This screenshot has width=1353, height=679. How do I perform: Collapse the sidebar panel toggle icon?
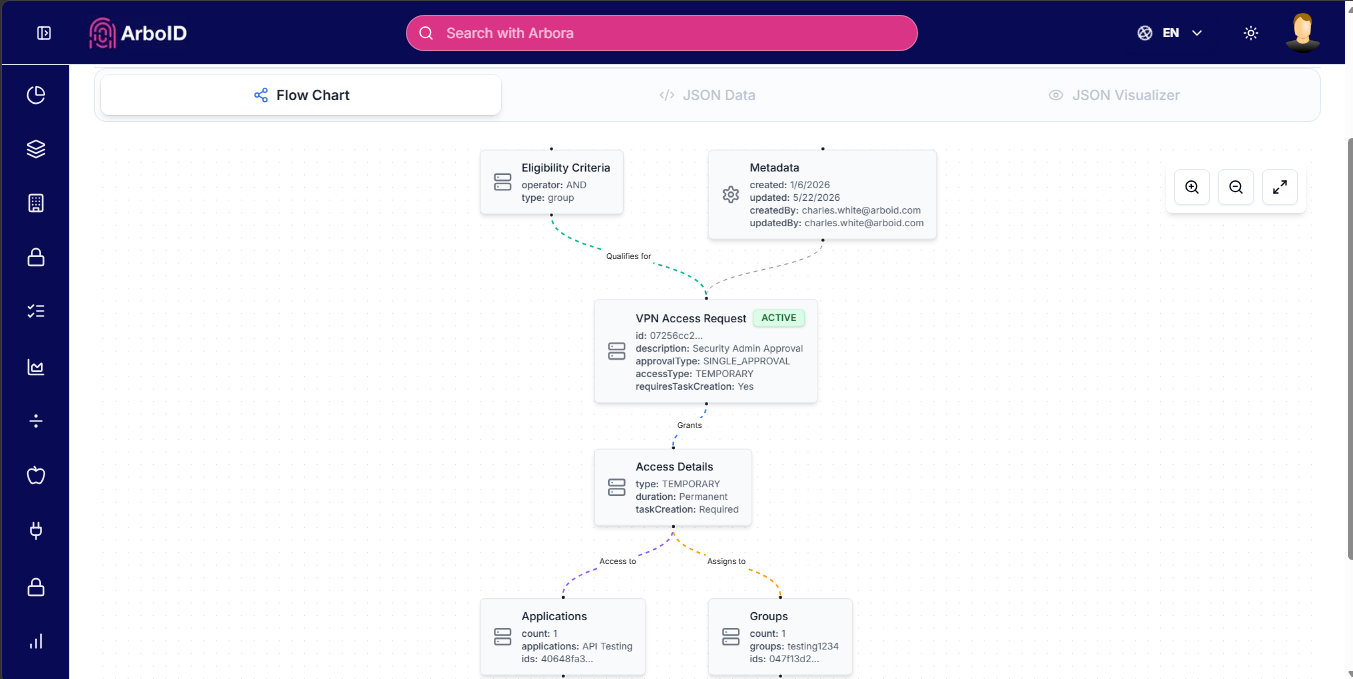pyautogui.click(x=44, y=33)
